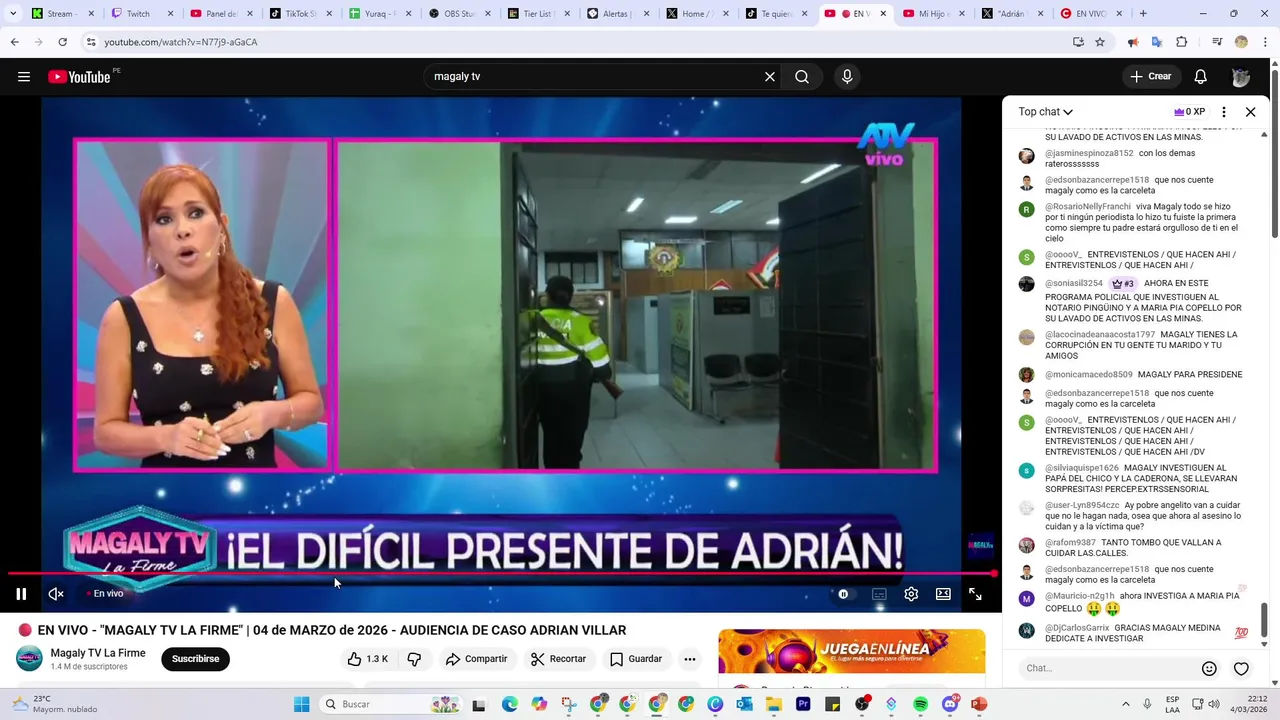Open the browser extensions puzzle icon
Screen dimensions: 1280x720
[1181, 42]
